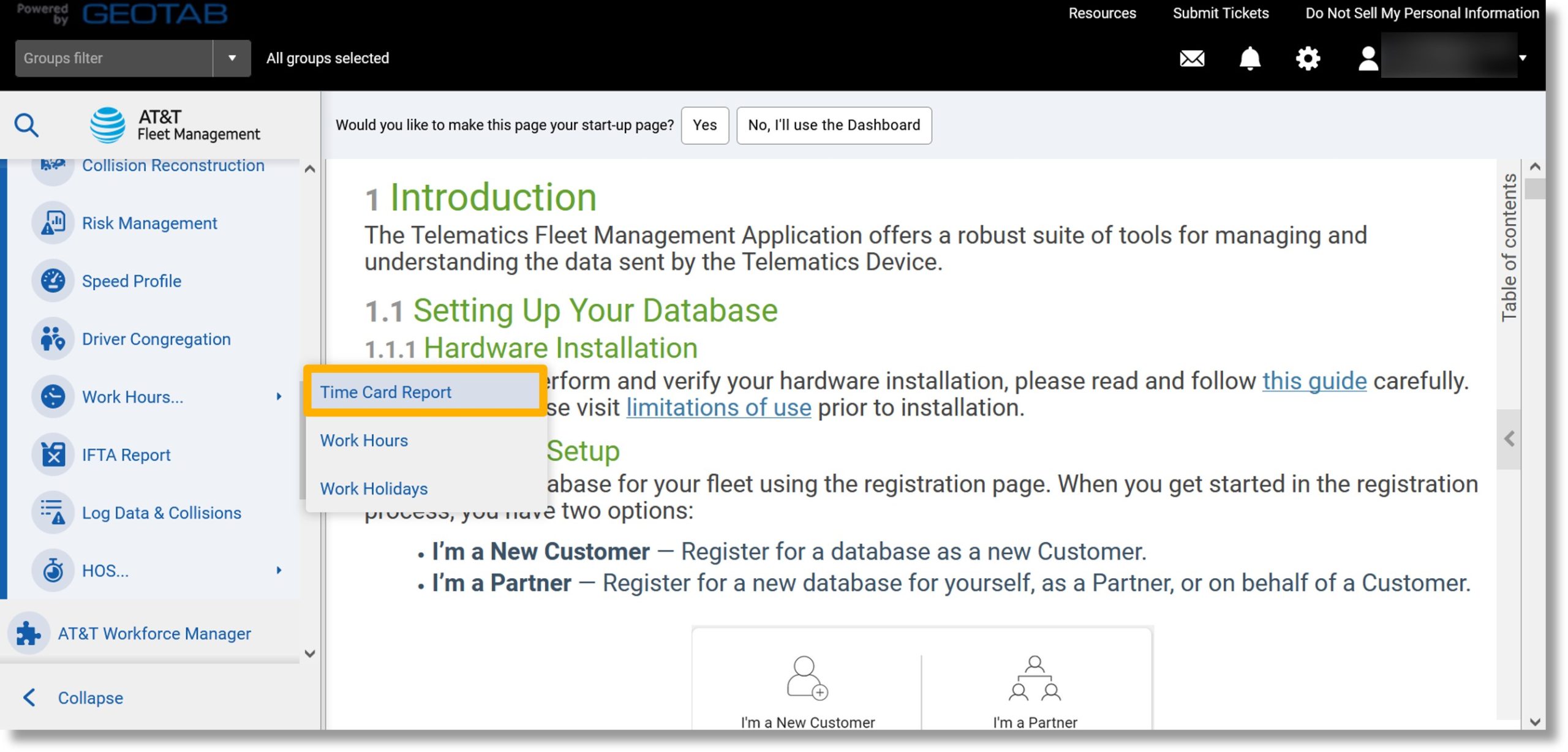Screen dimensions: 1568x752
Task: Open the Groups filter dropdown arrow
Action: (232, 58)
